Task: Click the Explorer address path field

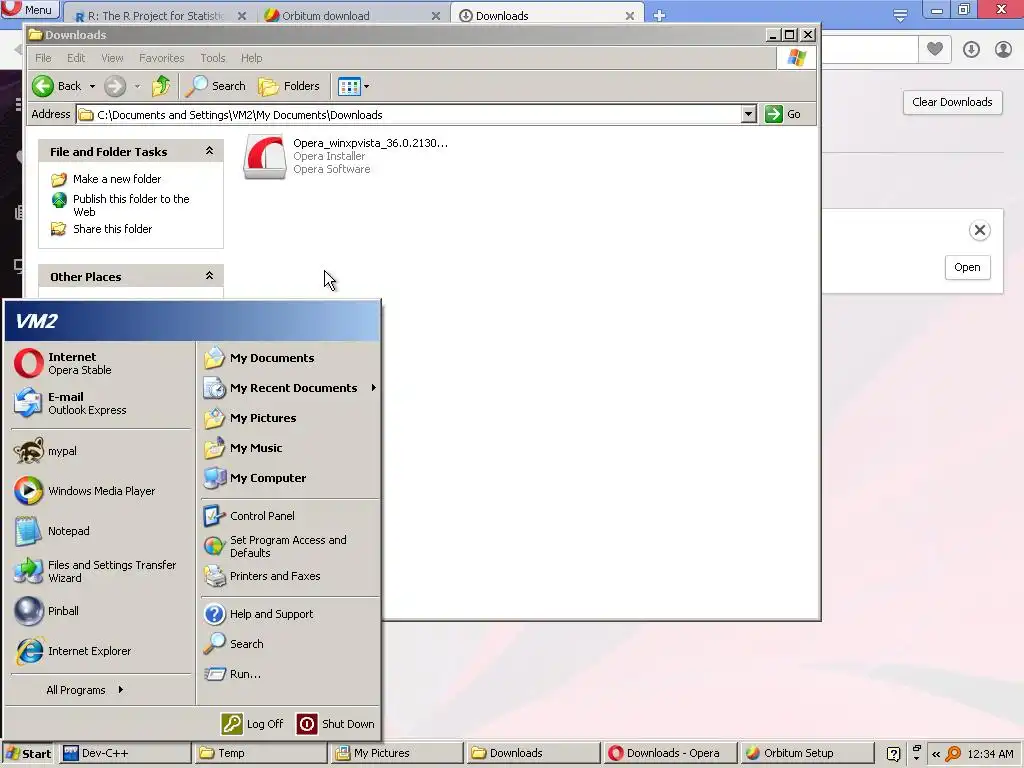Action: pyautogui.click(x=408, y=115)
